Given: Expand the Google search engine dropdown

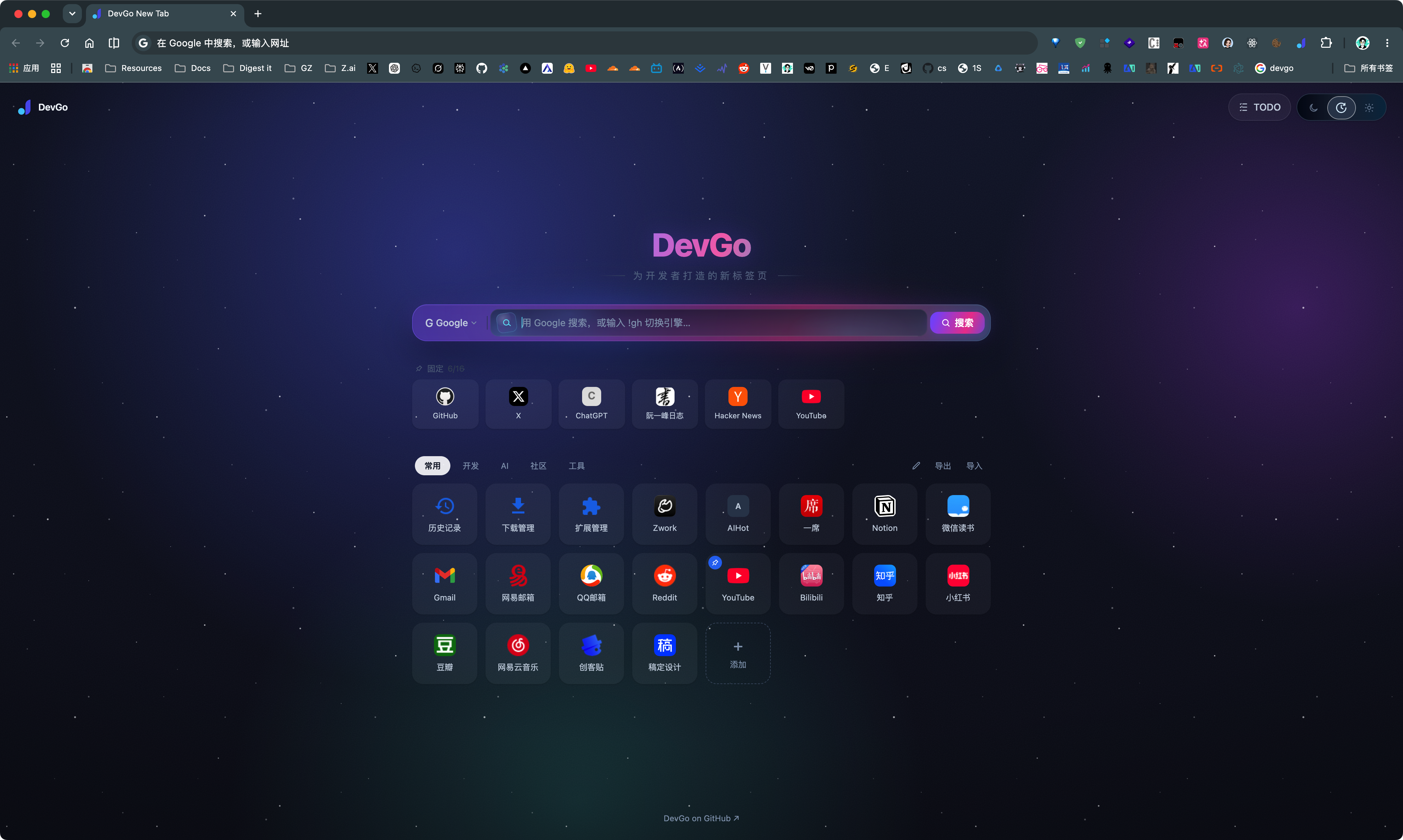Looking at the screenshot, I should tap(450, 323).
